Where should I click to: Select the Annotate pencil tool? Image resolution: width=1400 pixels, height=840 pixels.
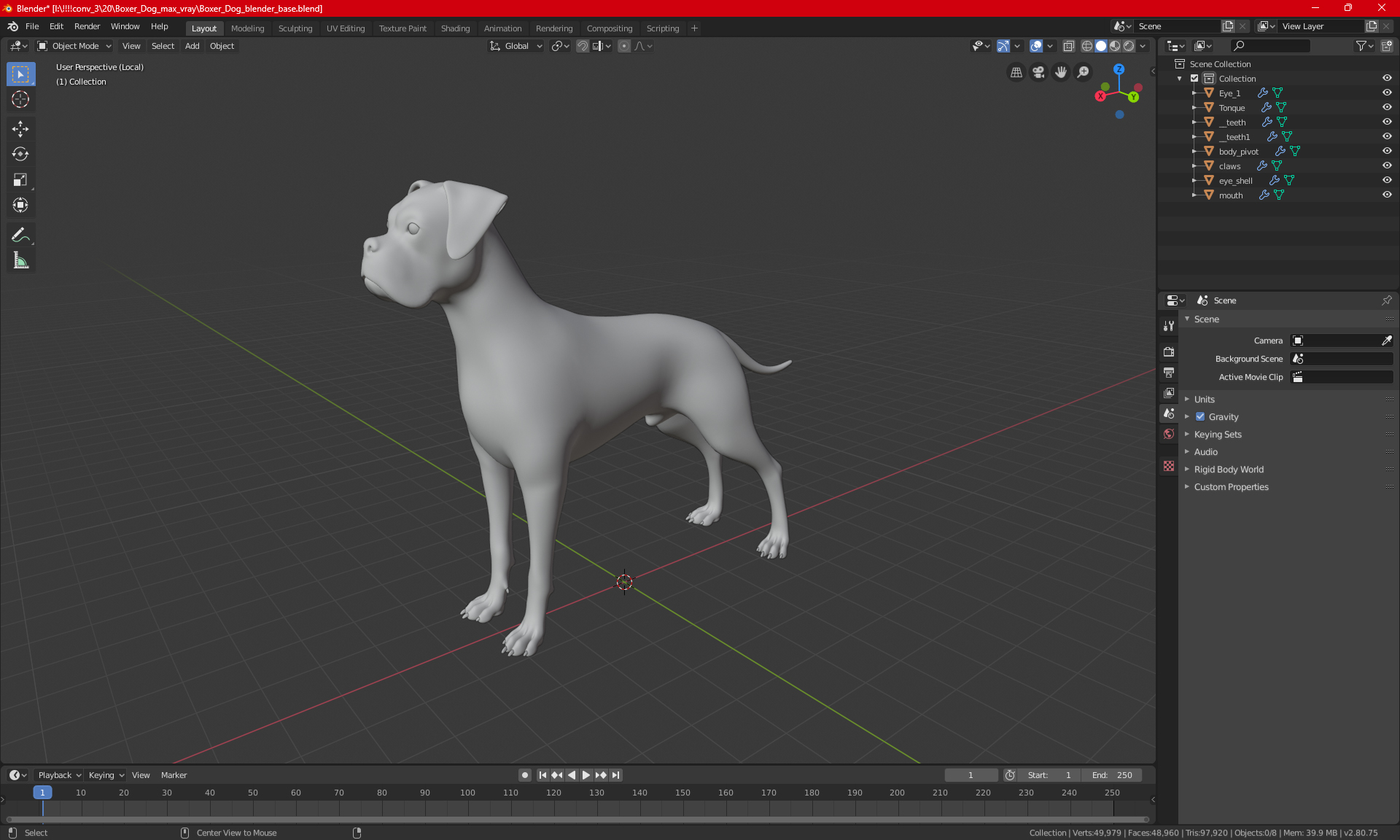[20, 235]
